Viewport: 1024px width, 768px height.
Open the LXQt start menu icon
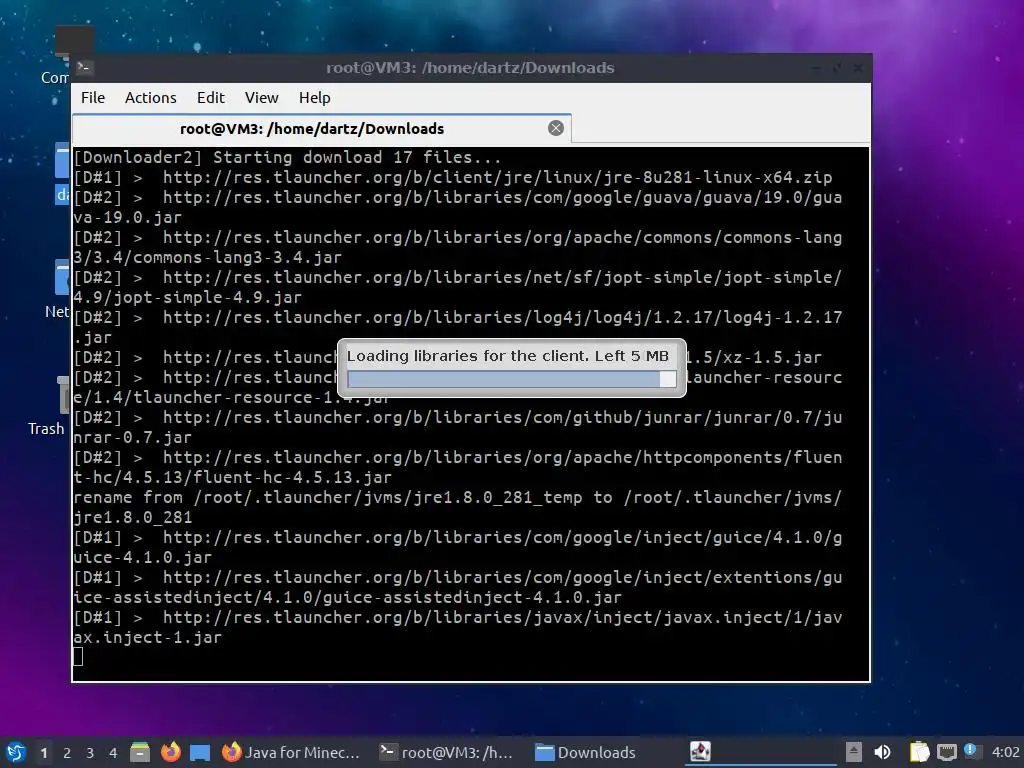click(x=16, y=752)
